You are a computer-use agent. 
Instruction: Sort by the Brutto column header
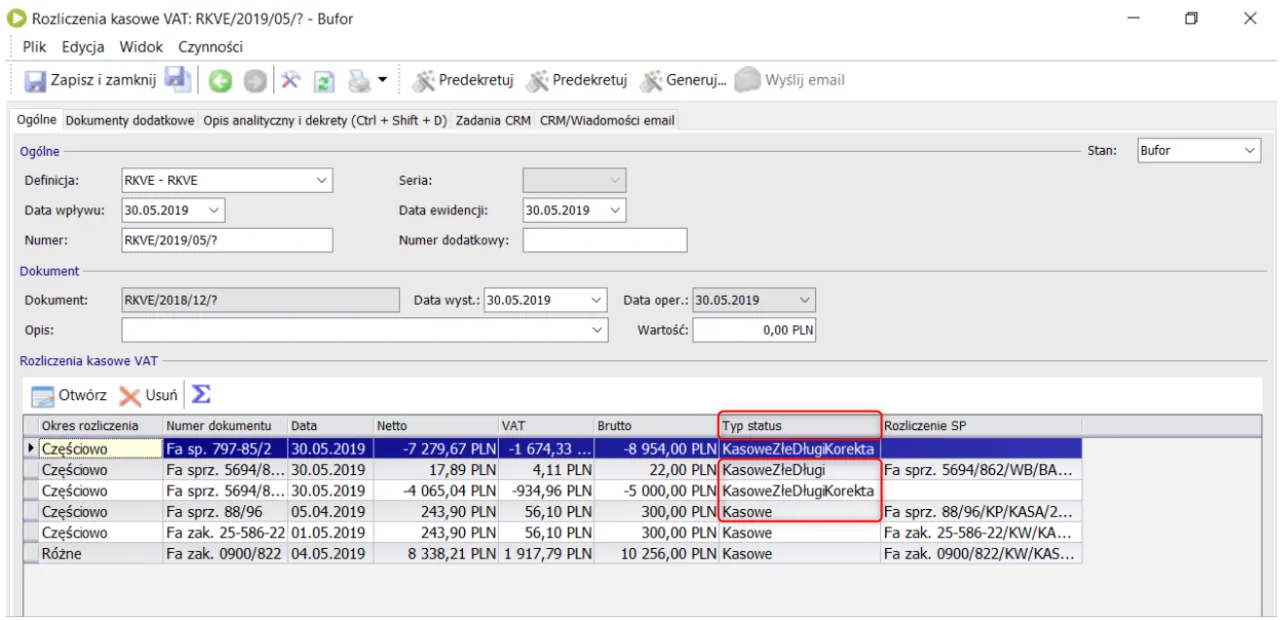coord(656,426)
